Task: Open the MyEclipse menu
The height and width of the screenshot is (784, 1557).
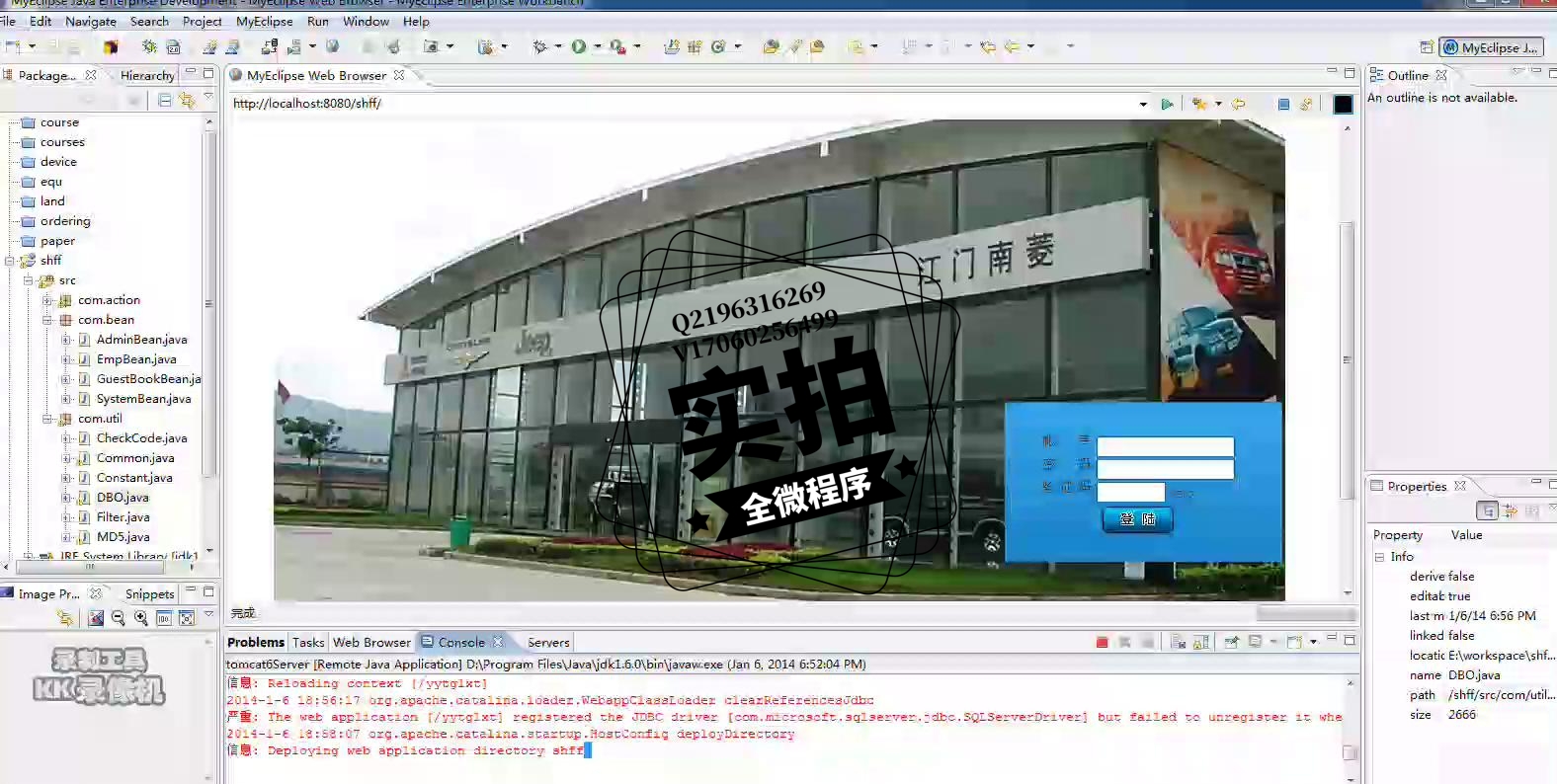Action: [x=265, y=21]
